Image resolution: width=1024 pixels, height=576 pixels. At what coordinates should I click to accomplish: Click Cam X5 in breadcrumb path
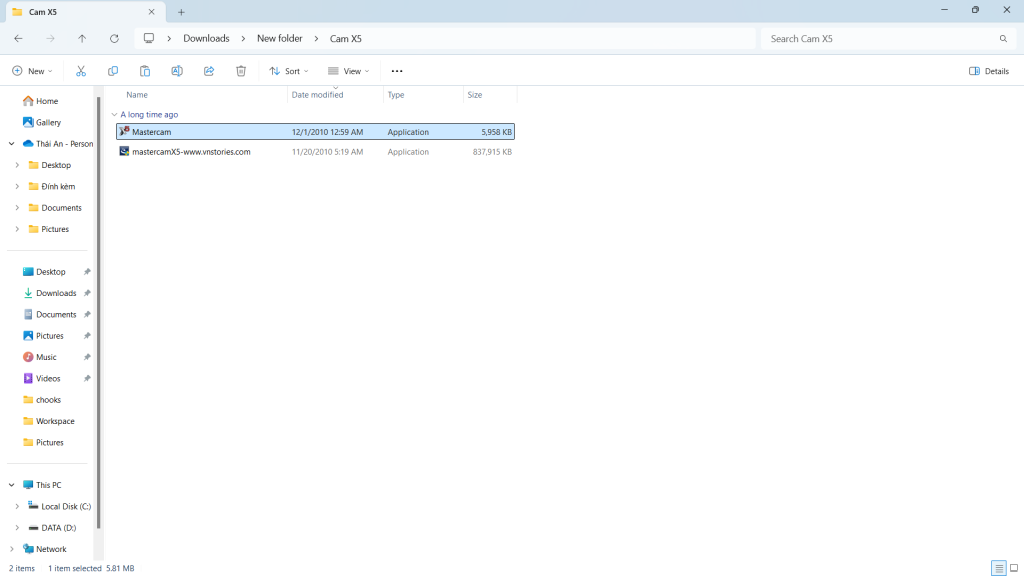tap(345, 39)
